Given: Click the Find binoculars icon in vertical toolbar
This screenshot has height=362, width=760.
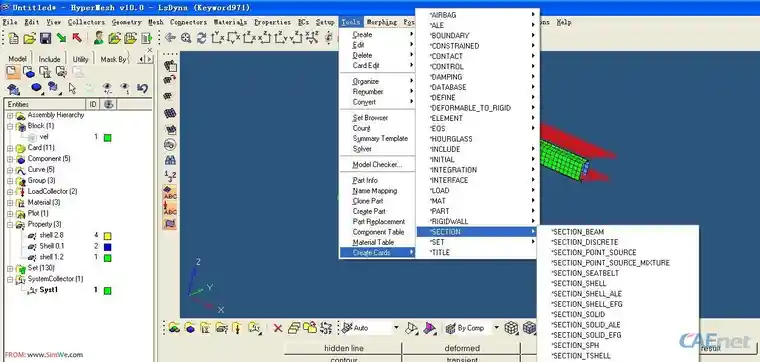Looking at the screenshot, I should pos(170,160).
